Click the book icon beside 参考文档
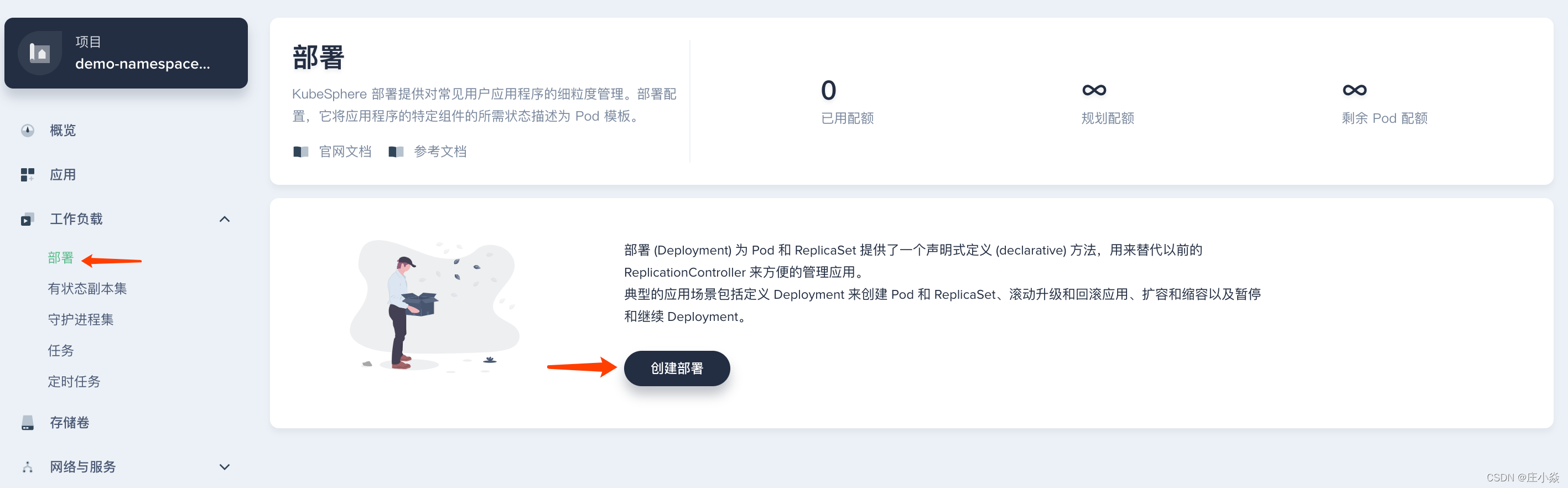 pos(396,152)
